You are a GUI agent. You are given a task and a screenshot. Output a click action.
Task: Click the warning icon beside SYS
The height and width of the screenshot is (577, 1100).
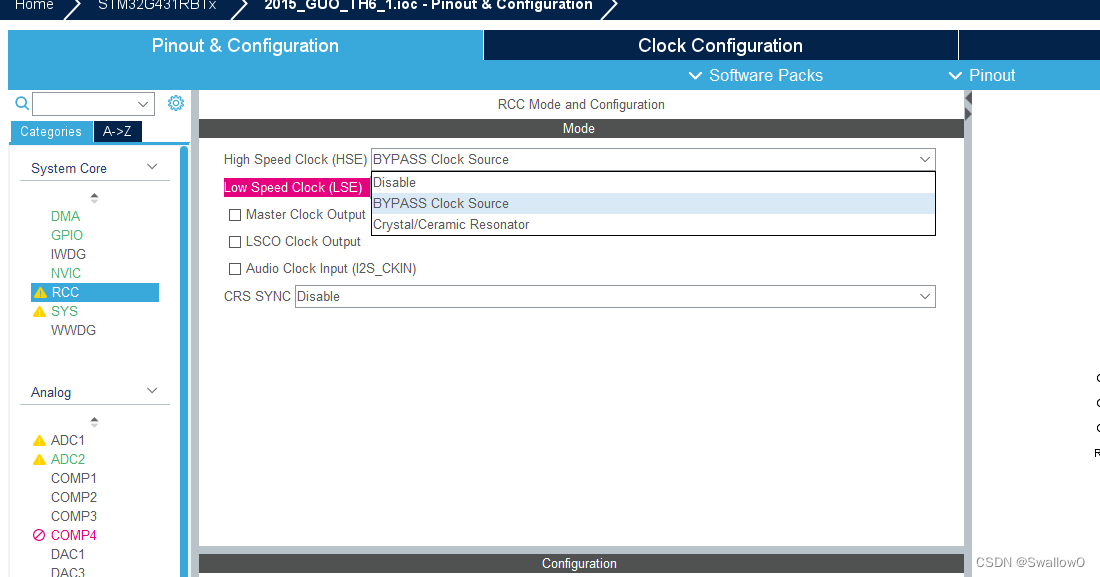point(41,310)
